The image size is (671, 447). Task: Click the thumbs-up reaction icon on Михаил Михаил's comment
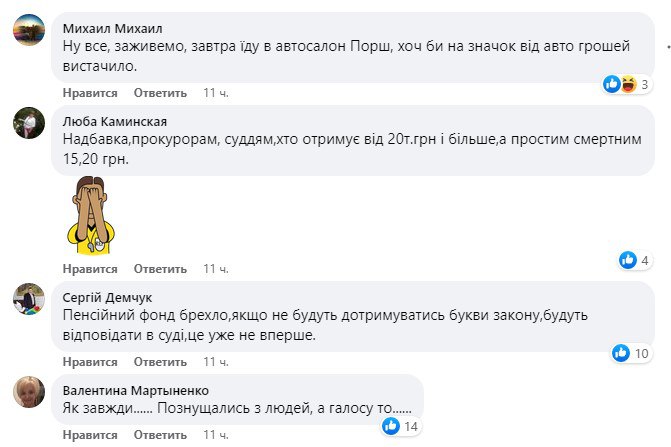tap(612, 84)
